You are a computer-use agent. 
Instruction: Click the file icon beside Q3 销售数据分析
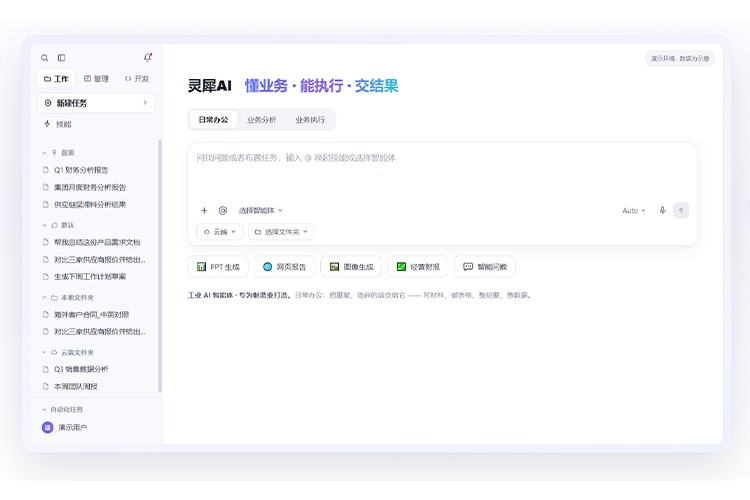coord(46,369)
